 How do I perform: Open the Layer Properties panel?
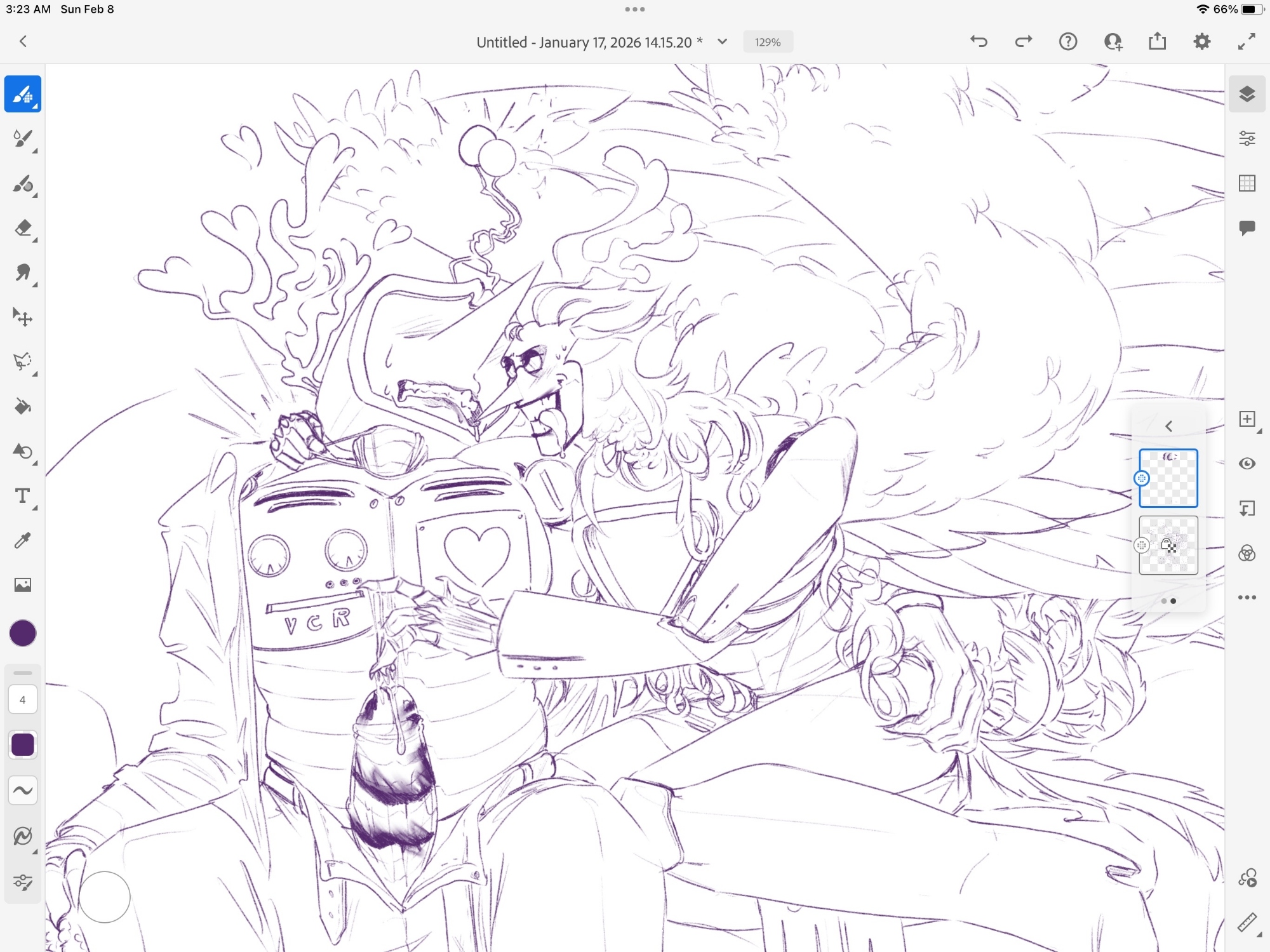(x=1247, y=138)
